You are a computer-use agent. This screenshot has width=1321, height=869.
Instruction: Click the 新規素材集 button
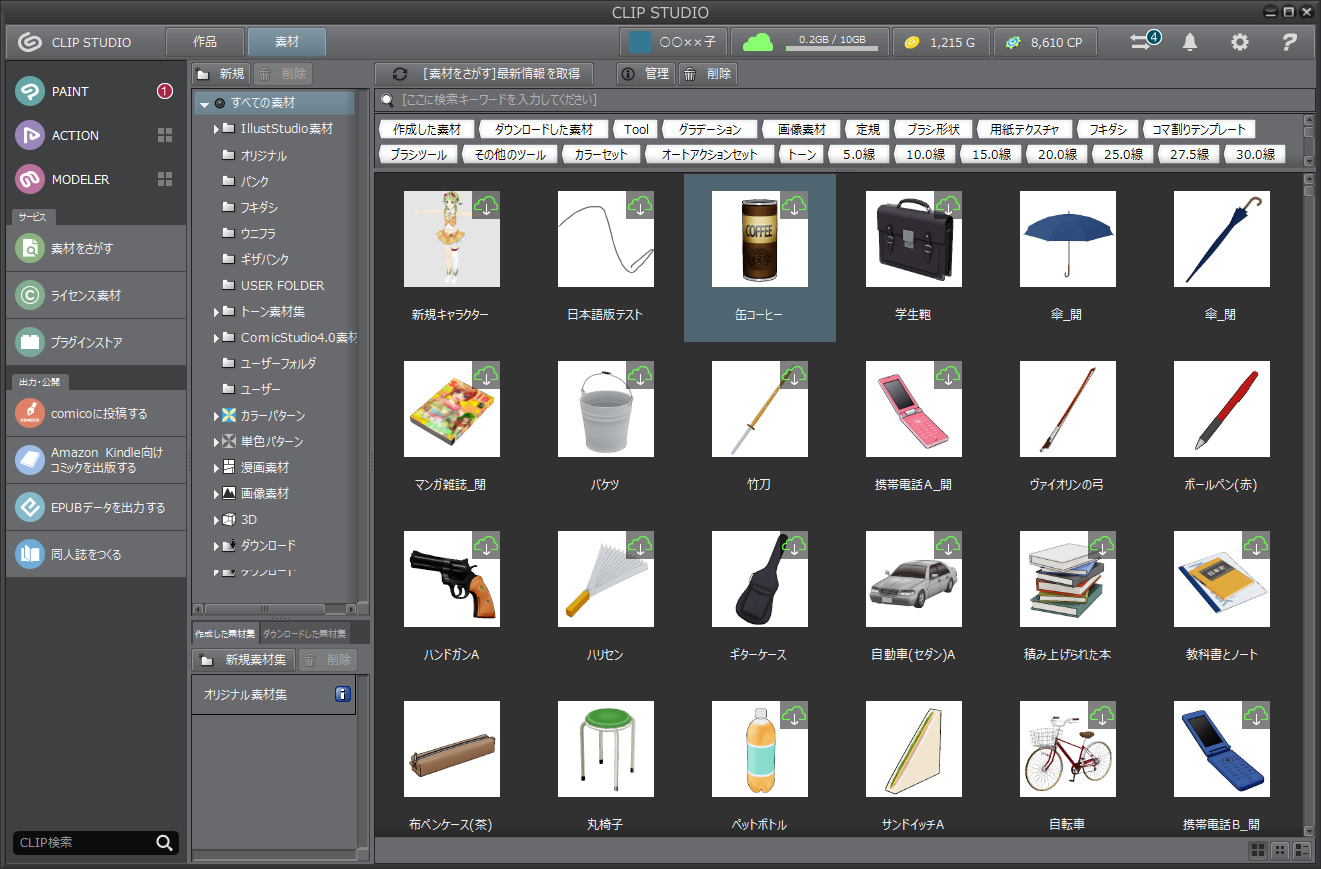point(246,659)
